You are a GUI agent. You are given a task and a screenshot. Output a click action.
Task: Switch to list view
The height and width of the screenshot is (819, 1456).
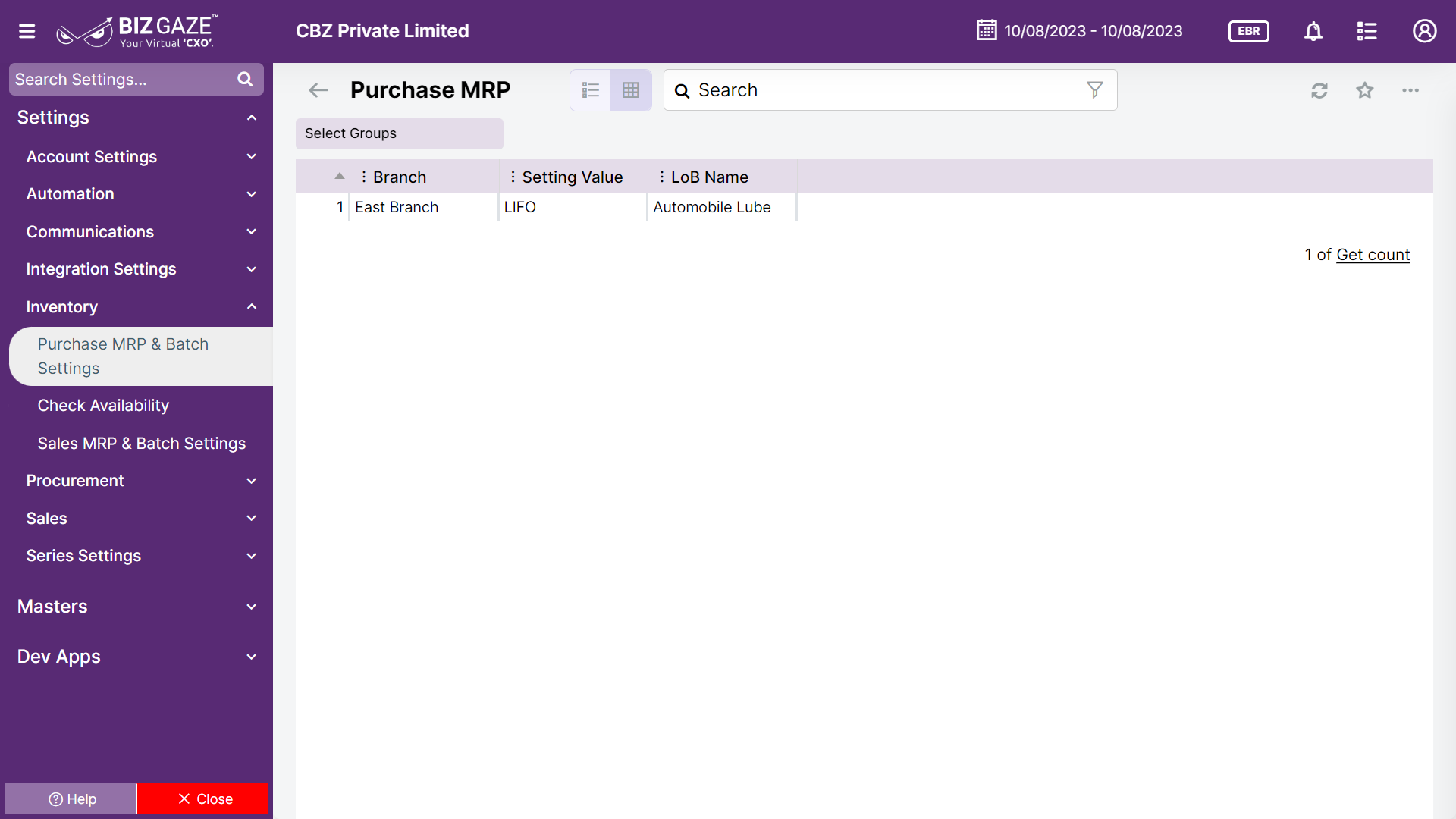[x=591, y=90]
